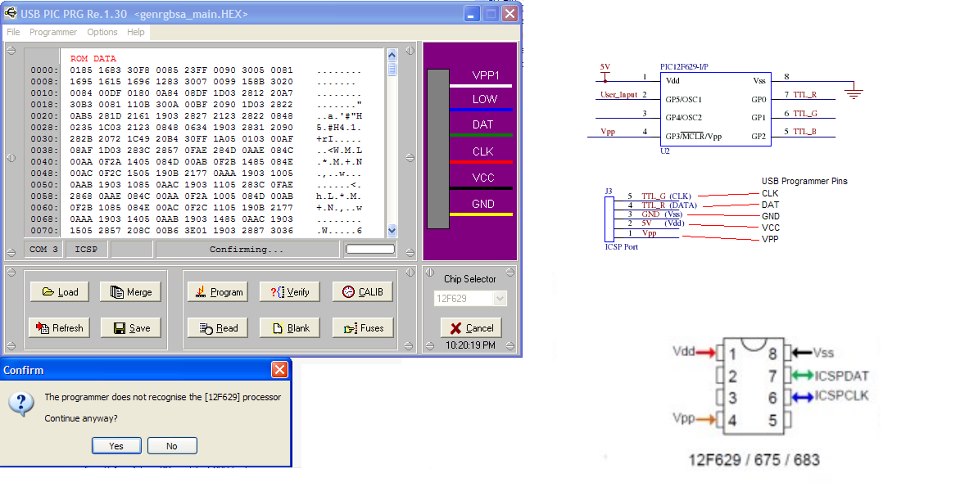Click the blue LOW wire line
960x487 pixels.
pyautogui.click(x=481, y=110)
